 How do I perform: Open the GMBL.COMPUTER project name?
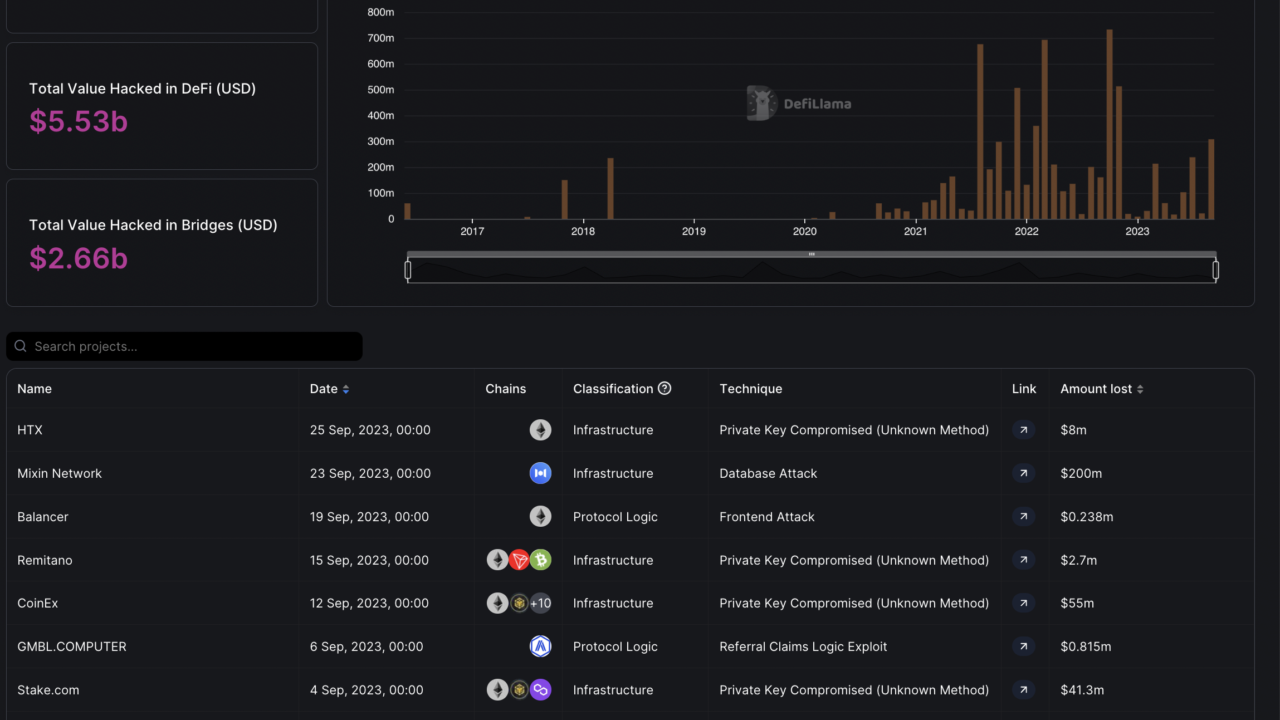[x=72, y=647]
